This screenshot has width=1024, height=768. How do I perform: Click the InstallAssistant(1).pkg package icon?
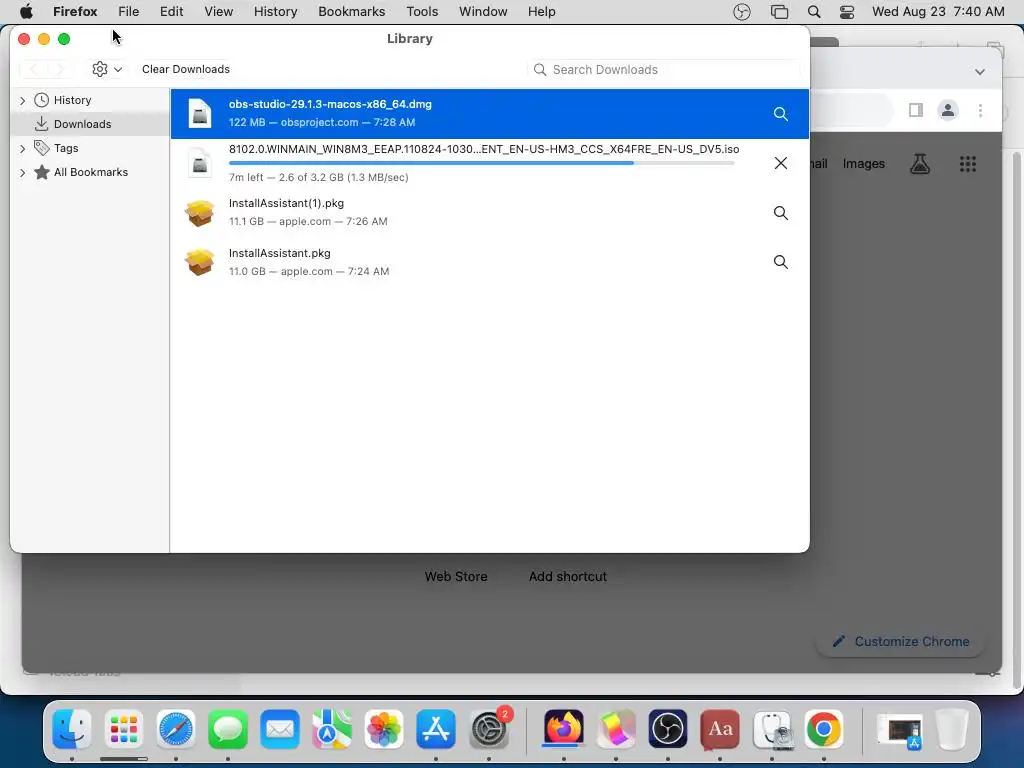(x=200, y=213)
